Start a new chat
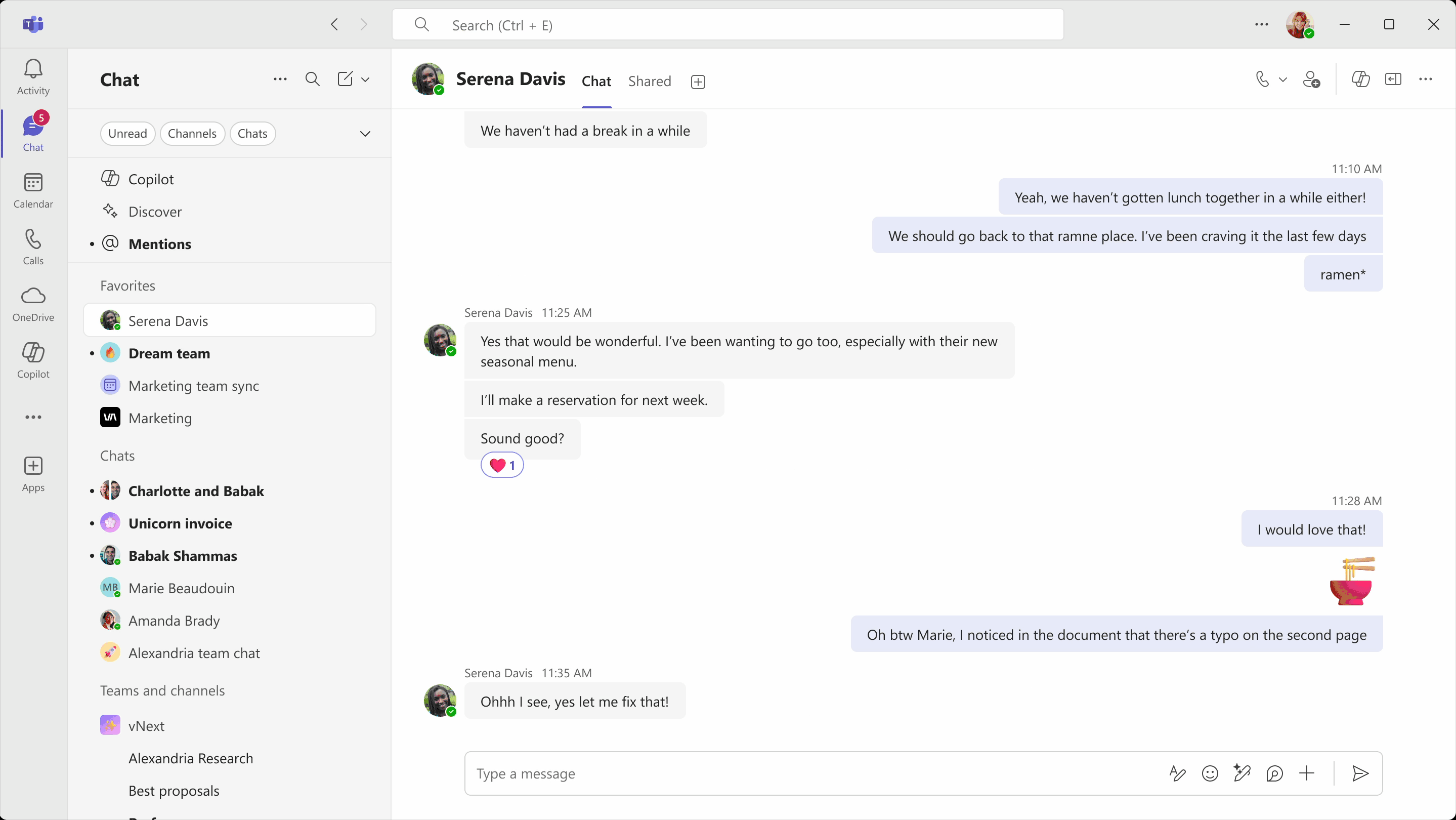Image resolution: width=1456 pixels, height=820 pixels. (346, 79)
